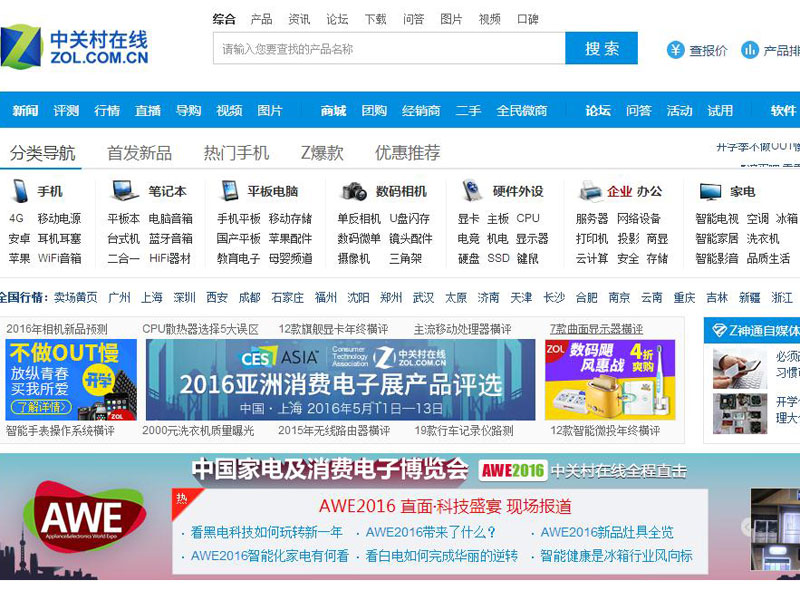Click the Z神通自媒体 diamond icon
The image size is (800, 600).
tap(719, 331)
